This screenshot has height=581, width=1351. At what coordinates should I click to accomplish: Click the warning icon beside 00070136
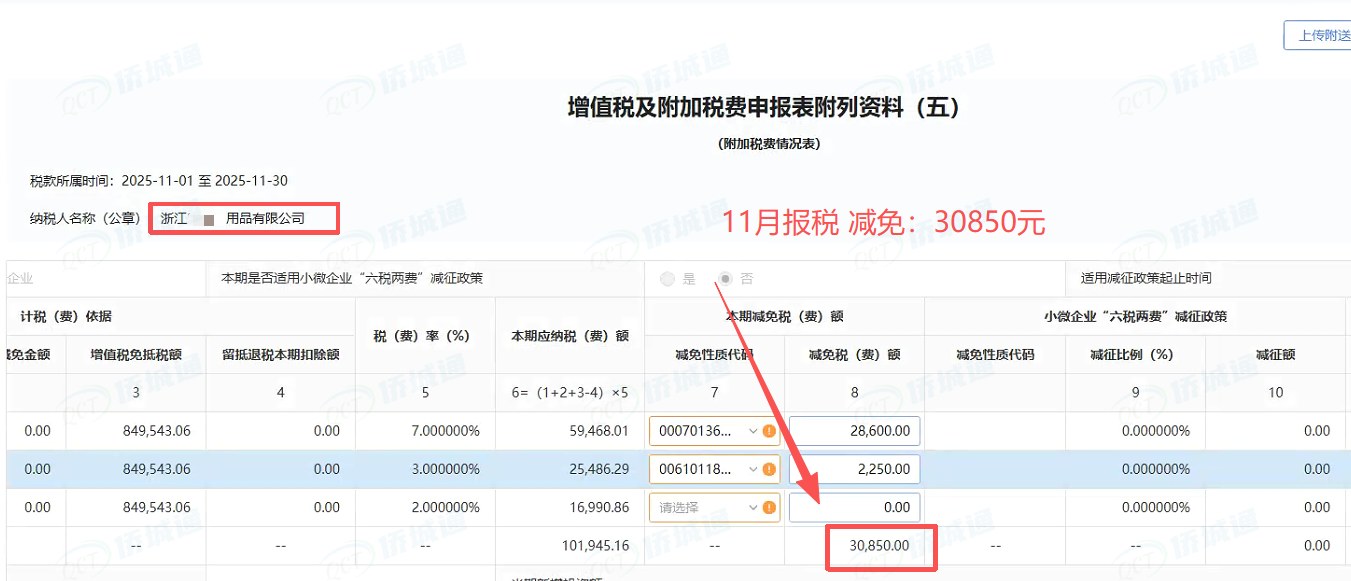click(x=769, y=431)
